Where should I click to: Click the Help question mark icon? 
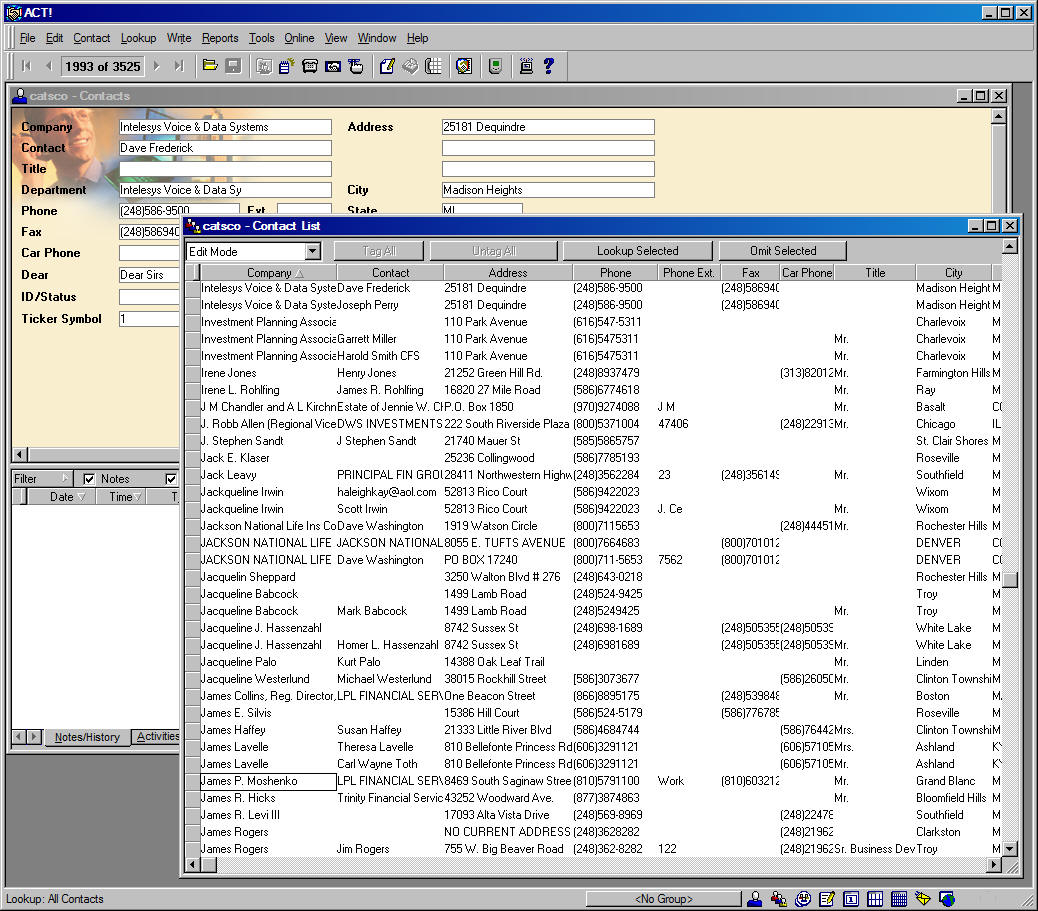pos(549,66)
